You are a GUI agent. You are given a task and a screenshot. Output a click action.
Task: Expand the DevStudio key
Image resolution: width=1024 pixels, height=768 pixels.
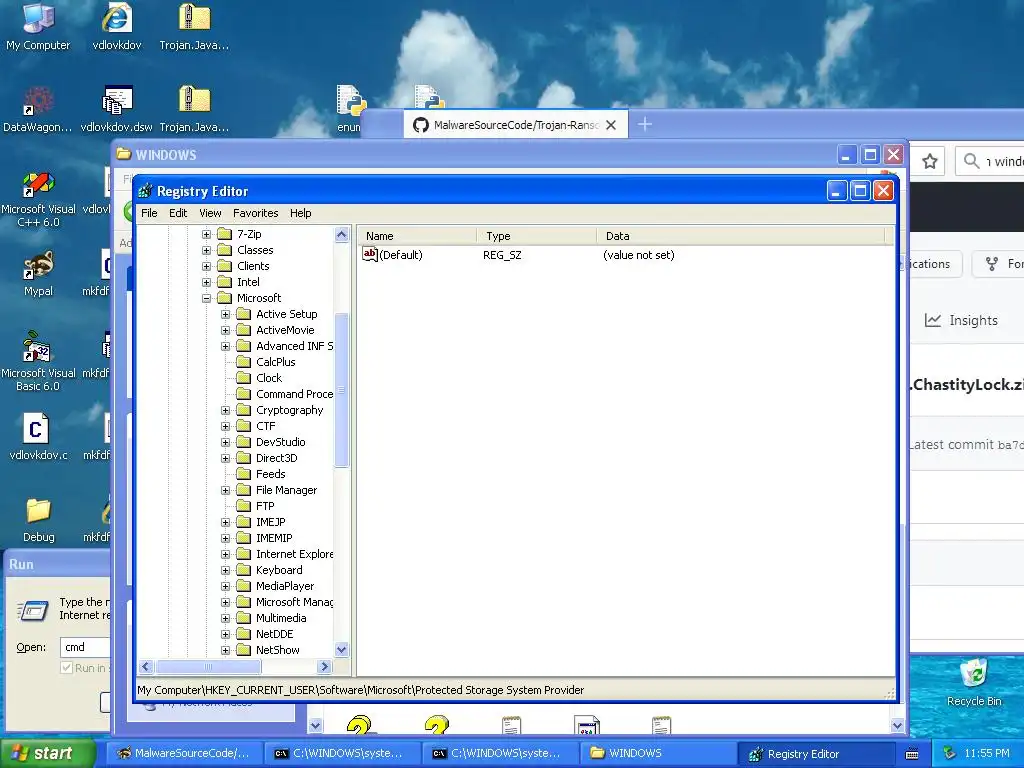point(225,442)
